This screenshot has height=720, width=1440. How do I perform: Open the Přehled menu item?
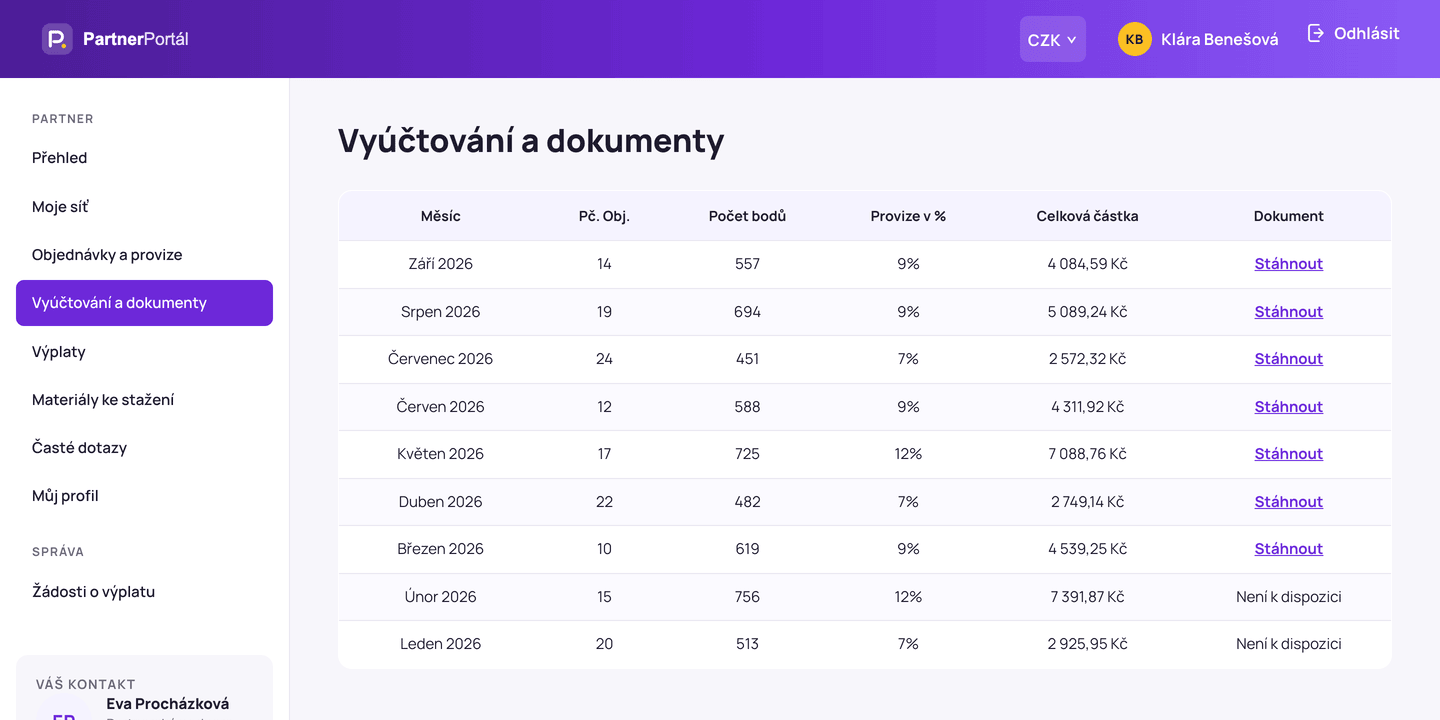144,158
